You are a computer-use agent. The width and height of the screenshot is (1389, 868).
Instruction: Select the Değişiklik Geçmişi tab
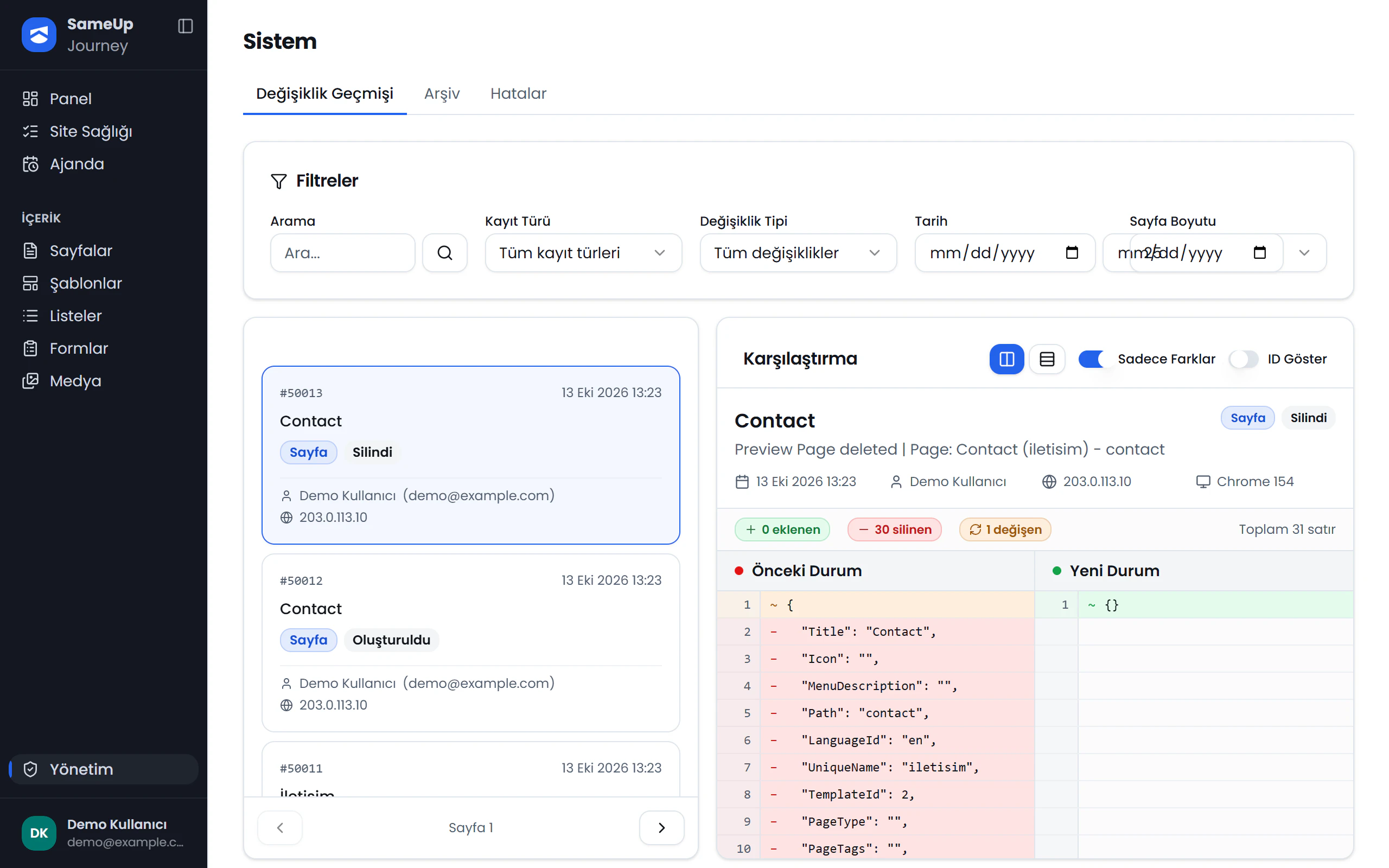tap(325, 93)
